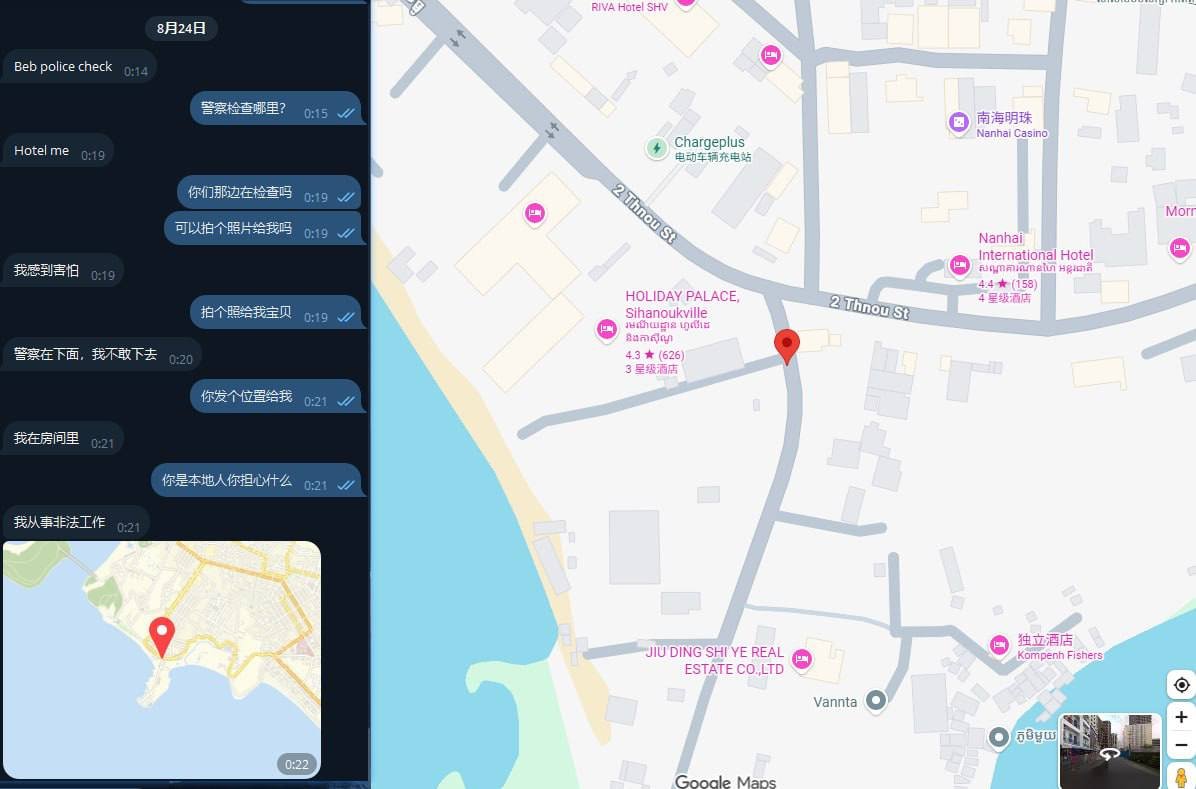Click the 独立酒店 Kompenh Fishers hotel icon
1196x789 pixels.
pyautogui.click(x=999, y=645)
